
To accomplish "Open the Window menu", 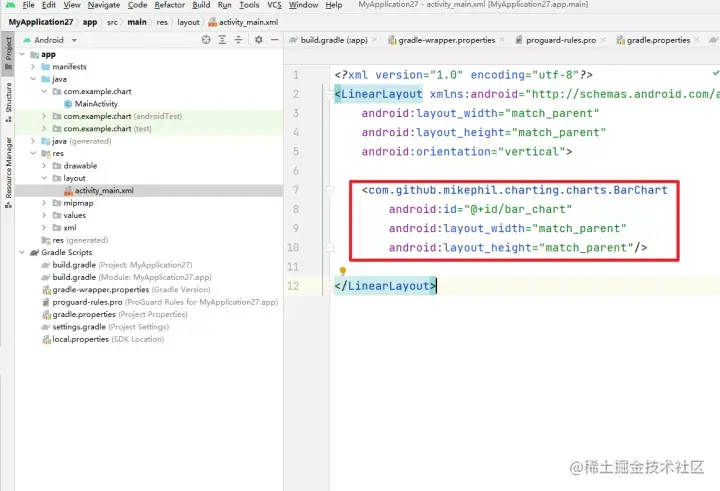I will click(x=303, y=5).
